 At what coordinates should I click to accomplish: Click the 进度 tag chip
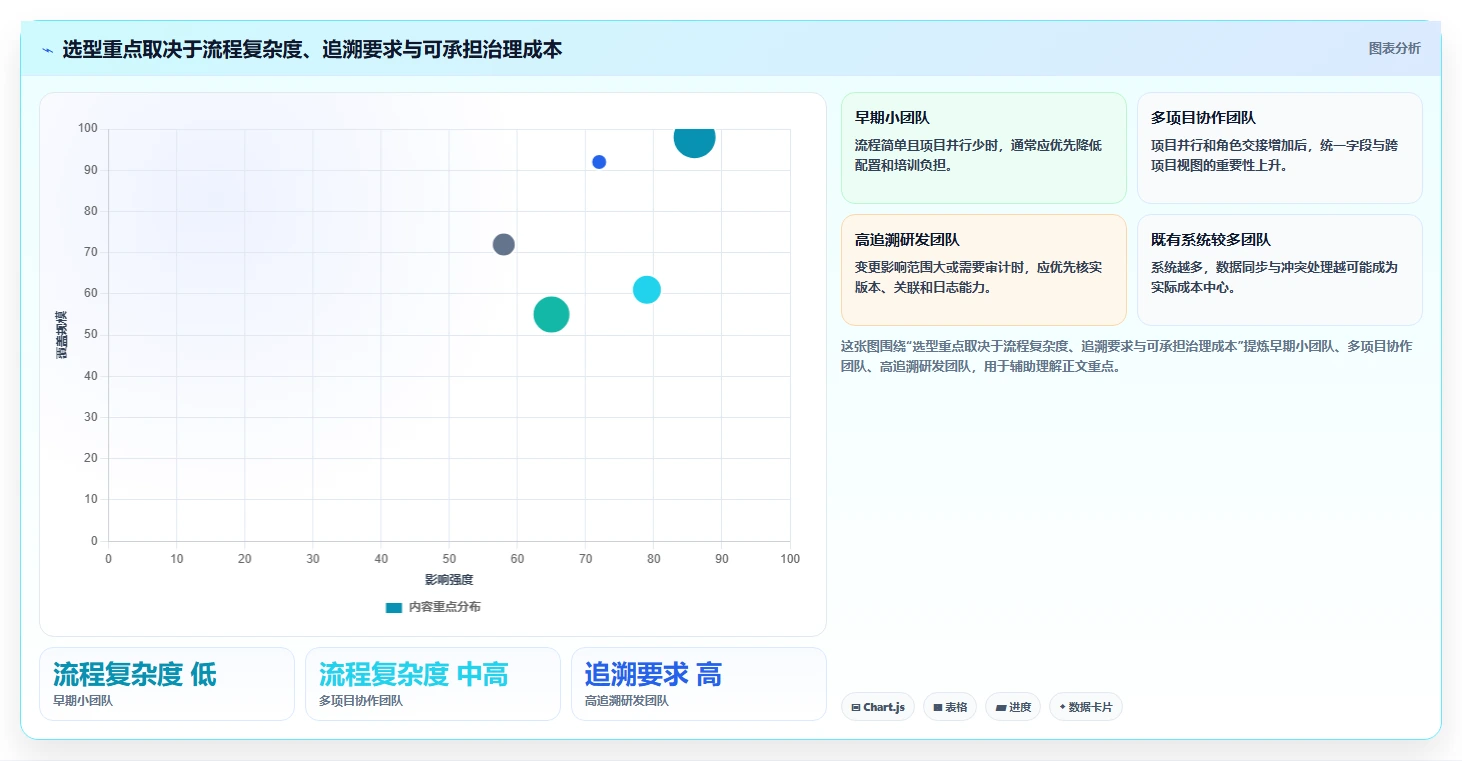(1013, 707)
